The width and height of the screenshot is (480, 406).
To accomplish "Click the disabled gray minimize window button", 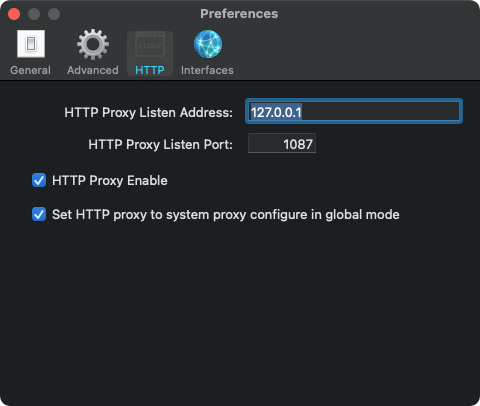I will pyautogui.click(x=34, y=14).
